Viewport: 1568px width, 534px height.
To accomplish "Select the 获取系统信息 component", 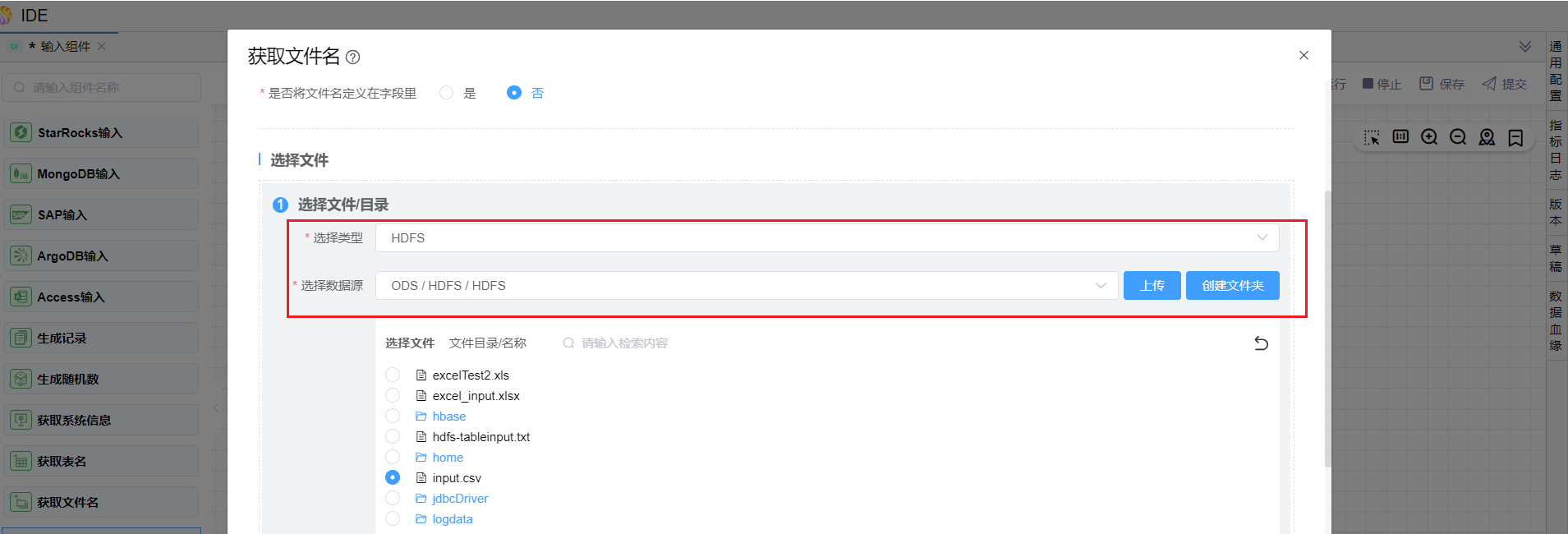I will (x=102, y=421).
